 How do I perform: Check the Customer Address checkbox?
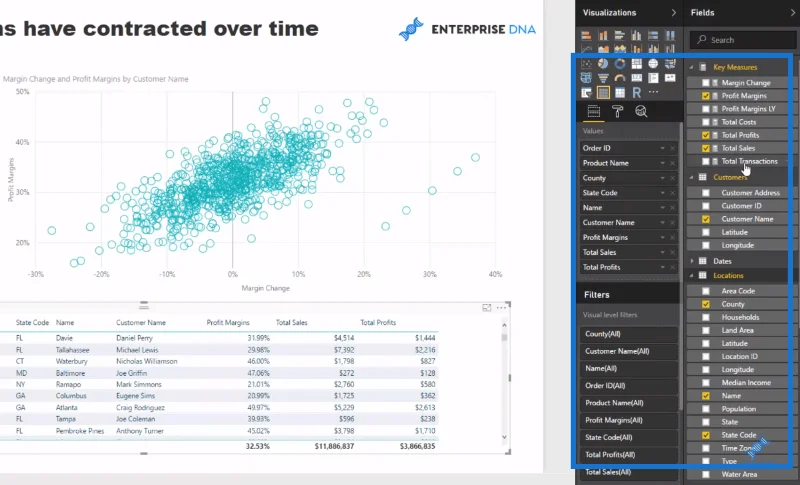pyautogui.click(x=706, y=193)
